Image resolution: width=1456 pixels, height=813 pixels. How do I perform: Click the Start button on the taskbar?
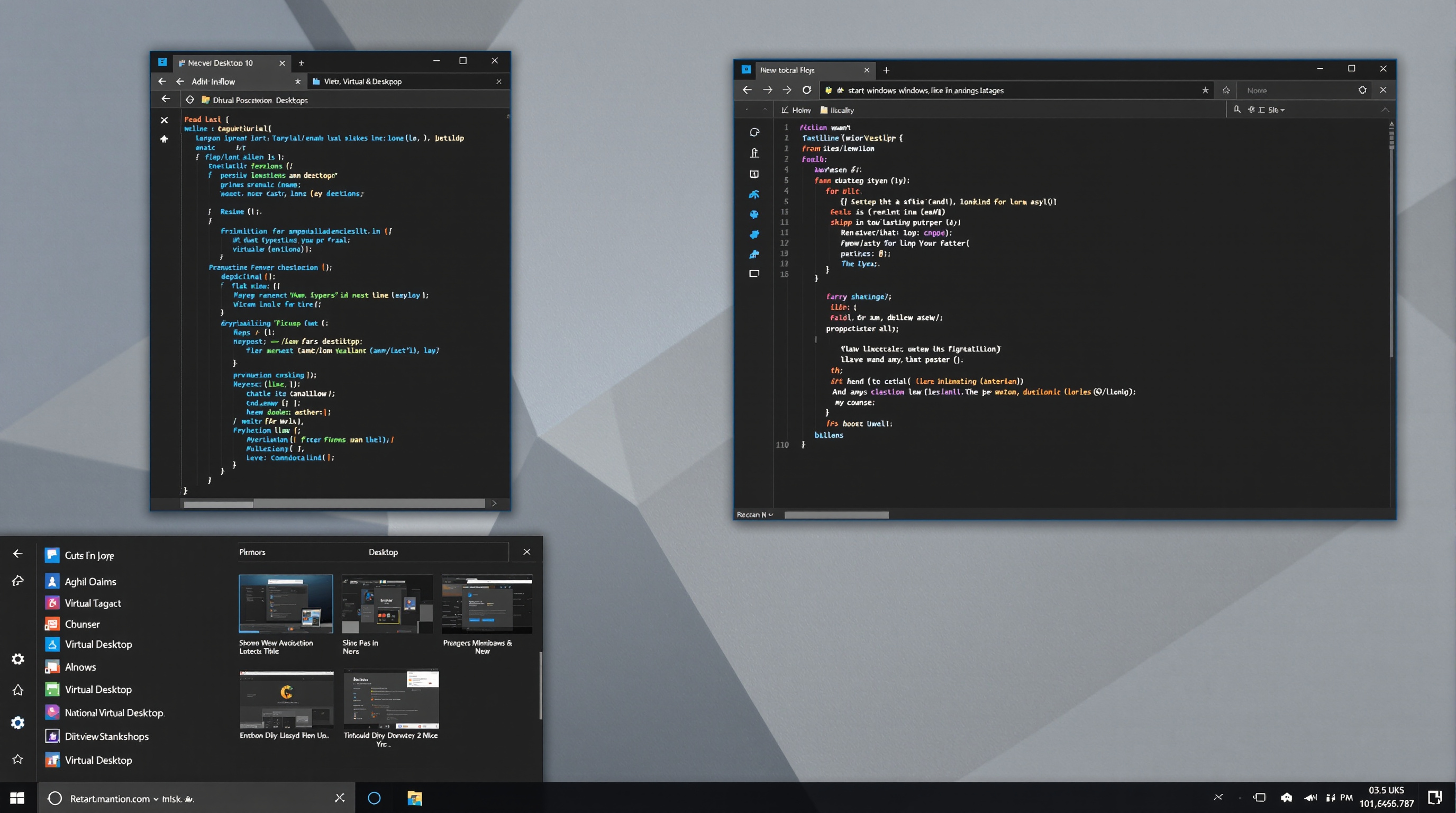16,798
